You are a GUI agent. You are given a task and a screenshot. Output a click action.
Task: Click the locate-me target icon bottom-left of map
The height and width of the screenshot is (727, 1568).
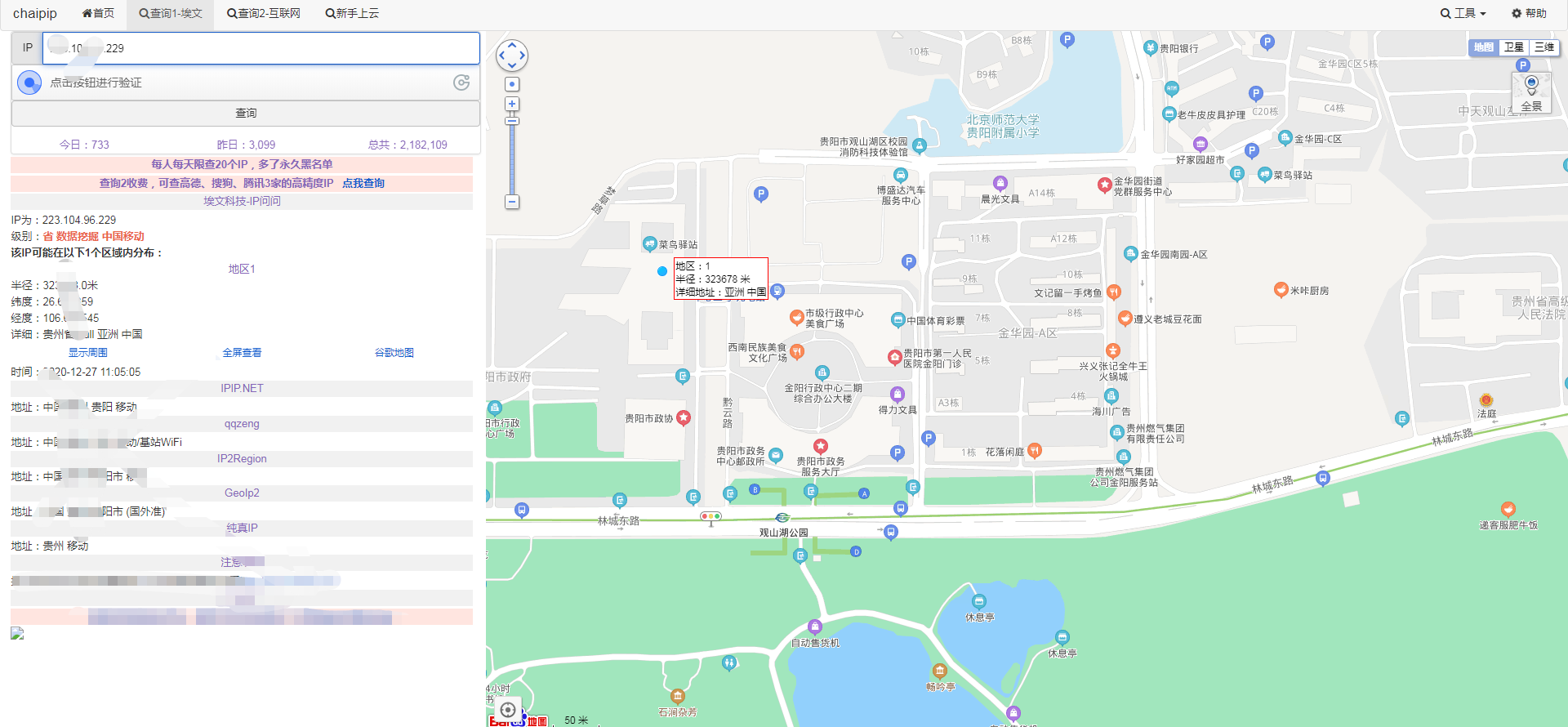tap(508, 710)
